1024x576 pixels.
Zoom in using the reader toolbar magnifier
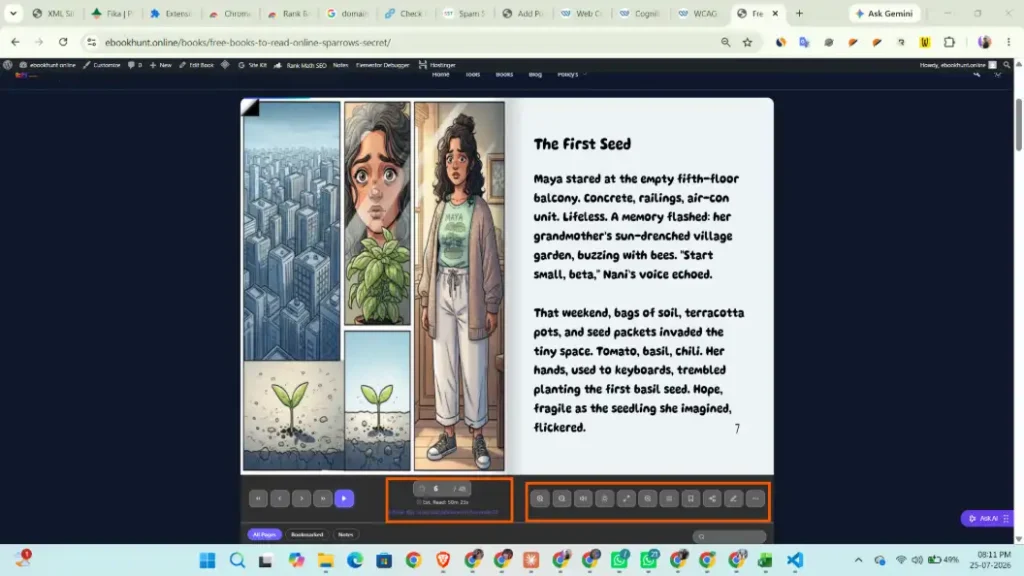[540, 498]
